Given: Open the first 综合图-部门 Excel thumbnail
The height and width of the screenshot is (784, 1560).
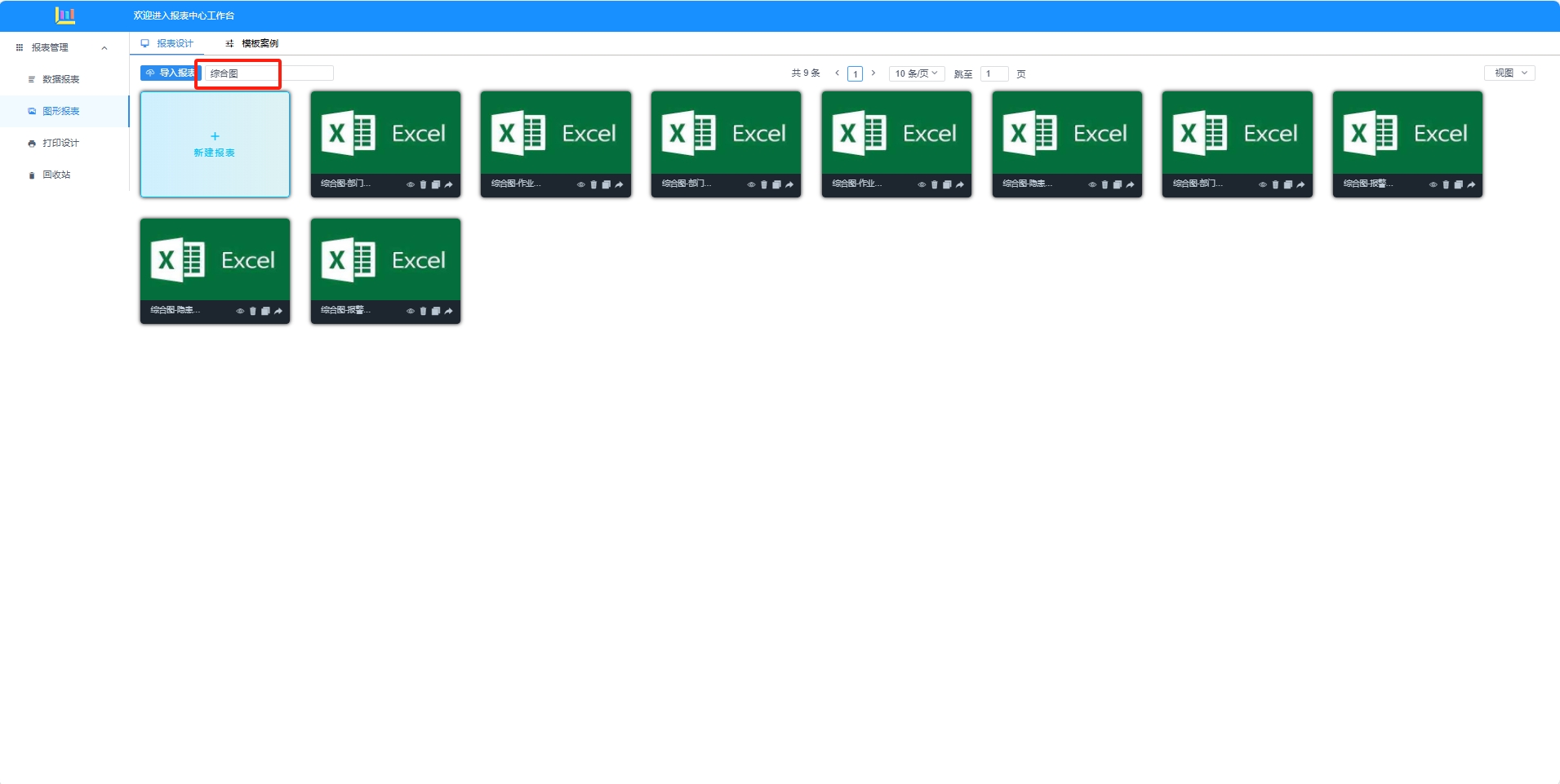Looking at the screenshot, I should [x=385, y=132].
